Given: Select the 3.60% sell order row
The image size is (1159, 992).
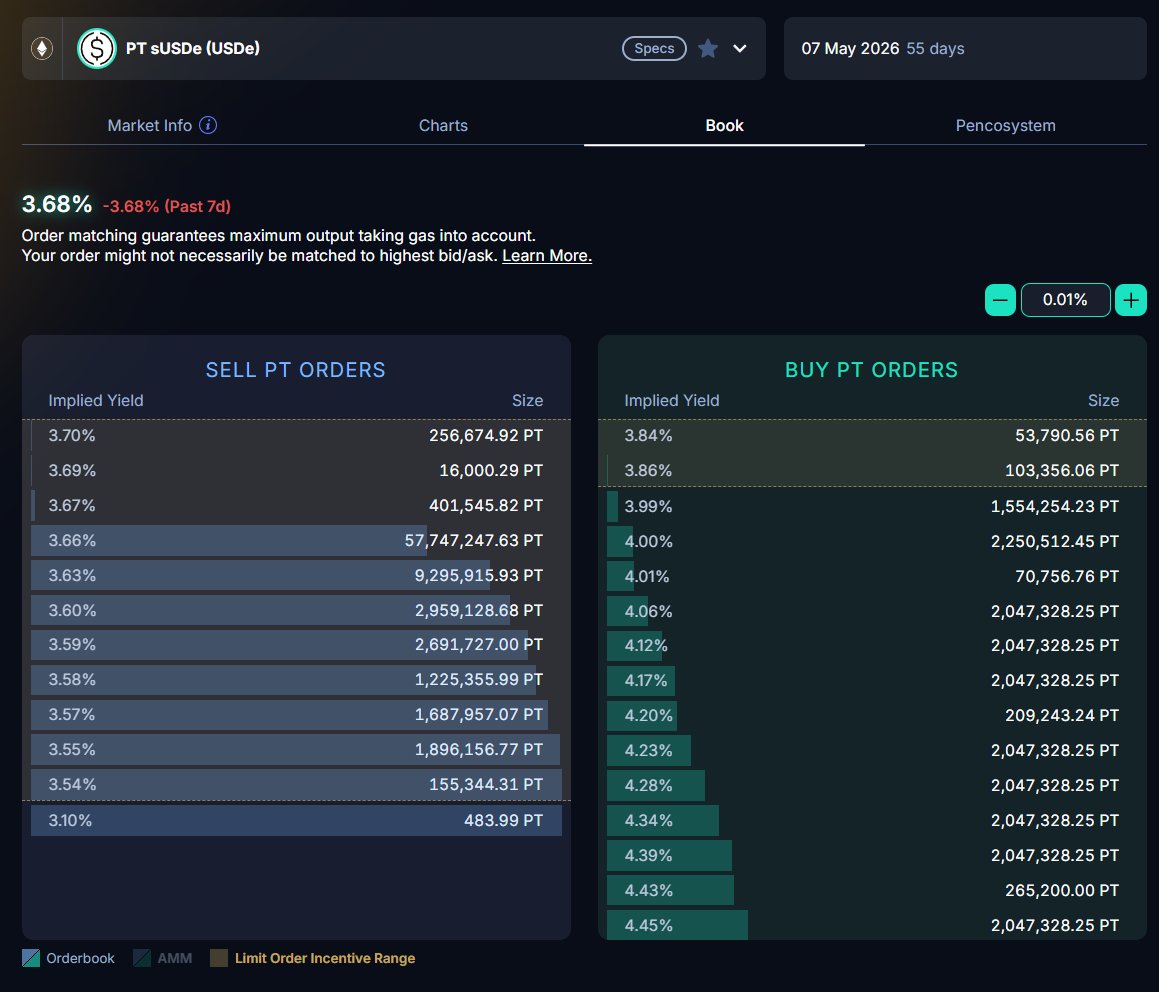Looking at the screenshot, I should (x=296, y=611).
